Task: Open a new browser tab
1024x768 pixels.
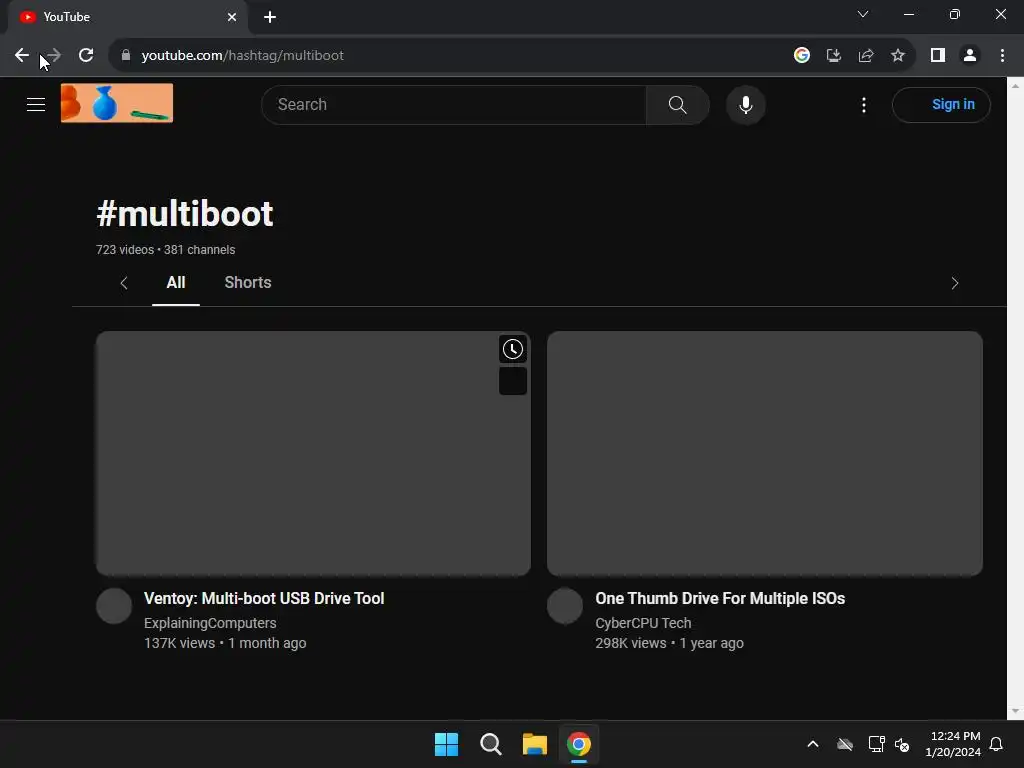Action: click(270, 17)
